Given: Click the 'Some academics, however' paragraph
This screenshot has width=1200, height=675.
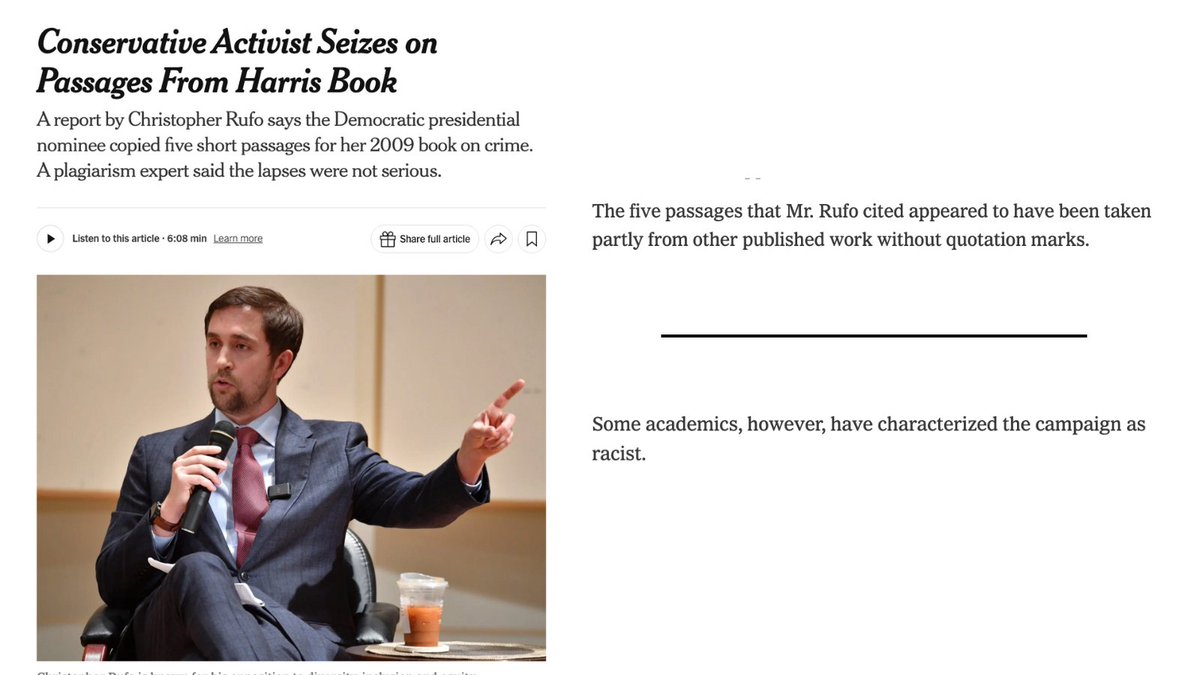Looking at the screenshot, I should coord(868,438).
